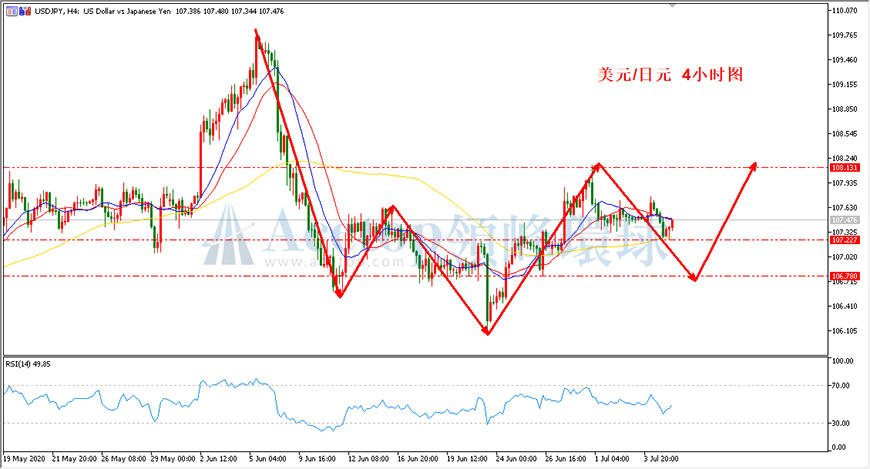The image size is (870, 469).
Task: Click the RSI(14) 49.85 indicator label
Action: pyautogui.click(x=28, y=364)
